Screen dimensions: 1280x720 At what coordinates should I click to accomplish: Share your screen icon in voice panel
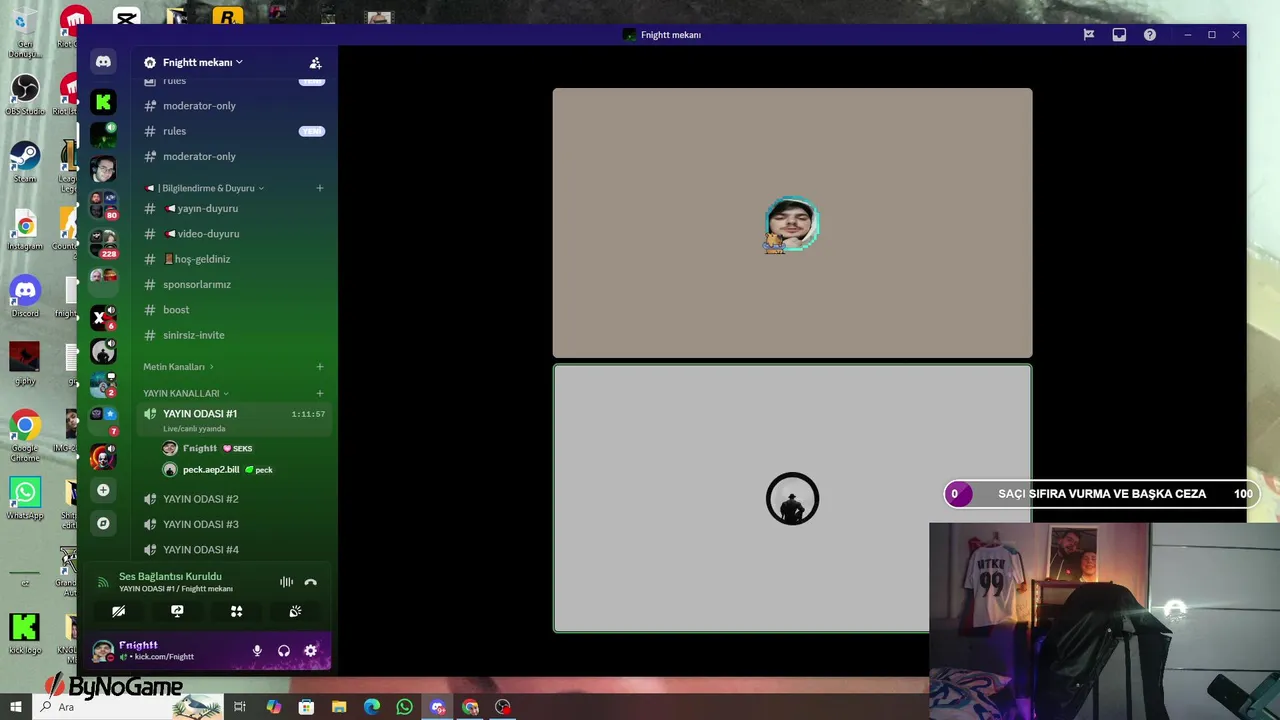click(x=177, y=611)
